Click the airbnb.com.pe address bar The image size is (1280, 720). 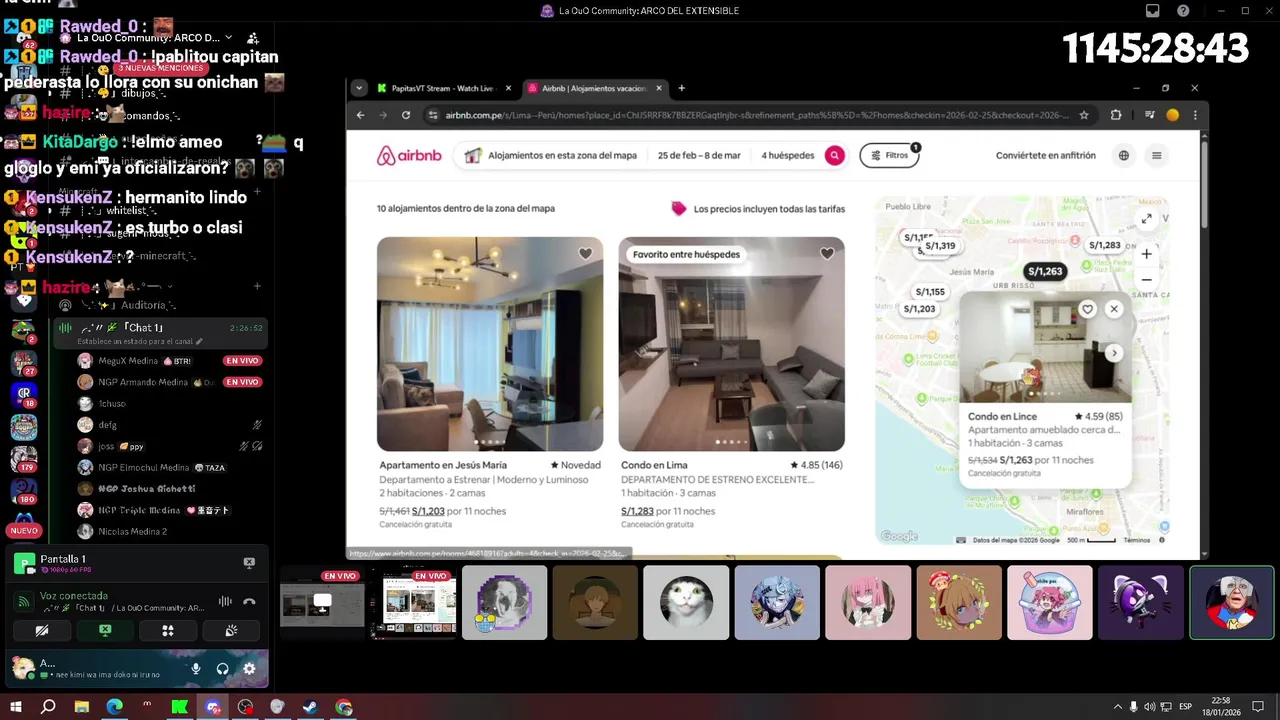[x=755, y=115]
